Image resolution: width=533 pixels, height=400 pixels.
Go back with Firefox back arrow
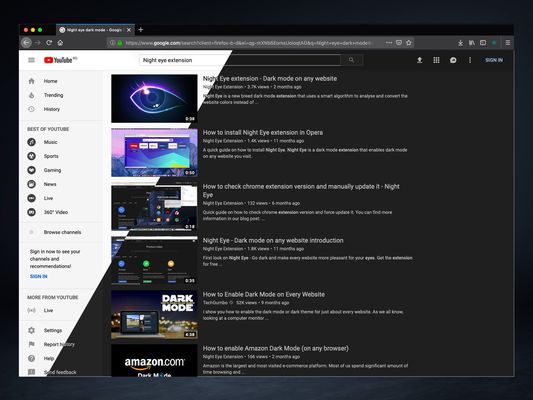click(27, 42)
